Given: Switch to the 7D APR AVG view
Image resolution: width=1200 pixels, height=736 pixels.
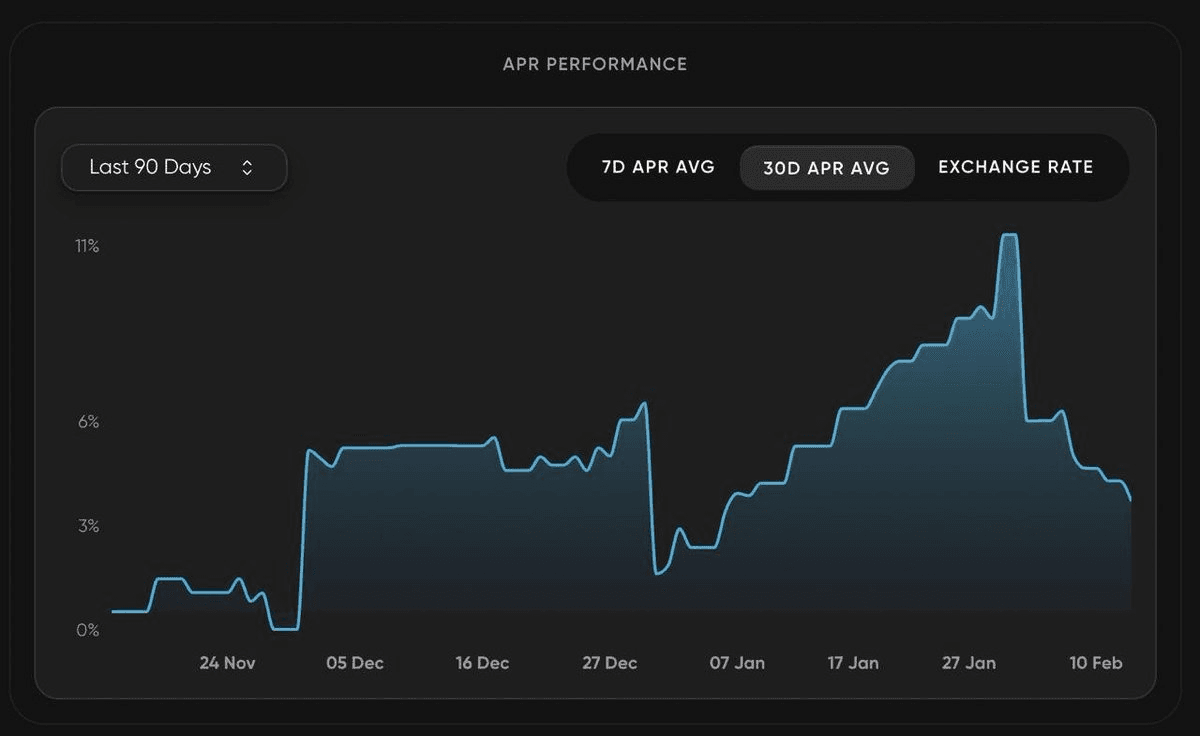Looking at the screenshot, I should click(x=658, y=167).
